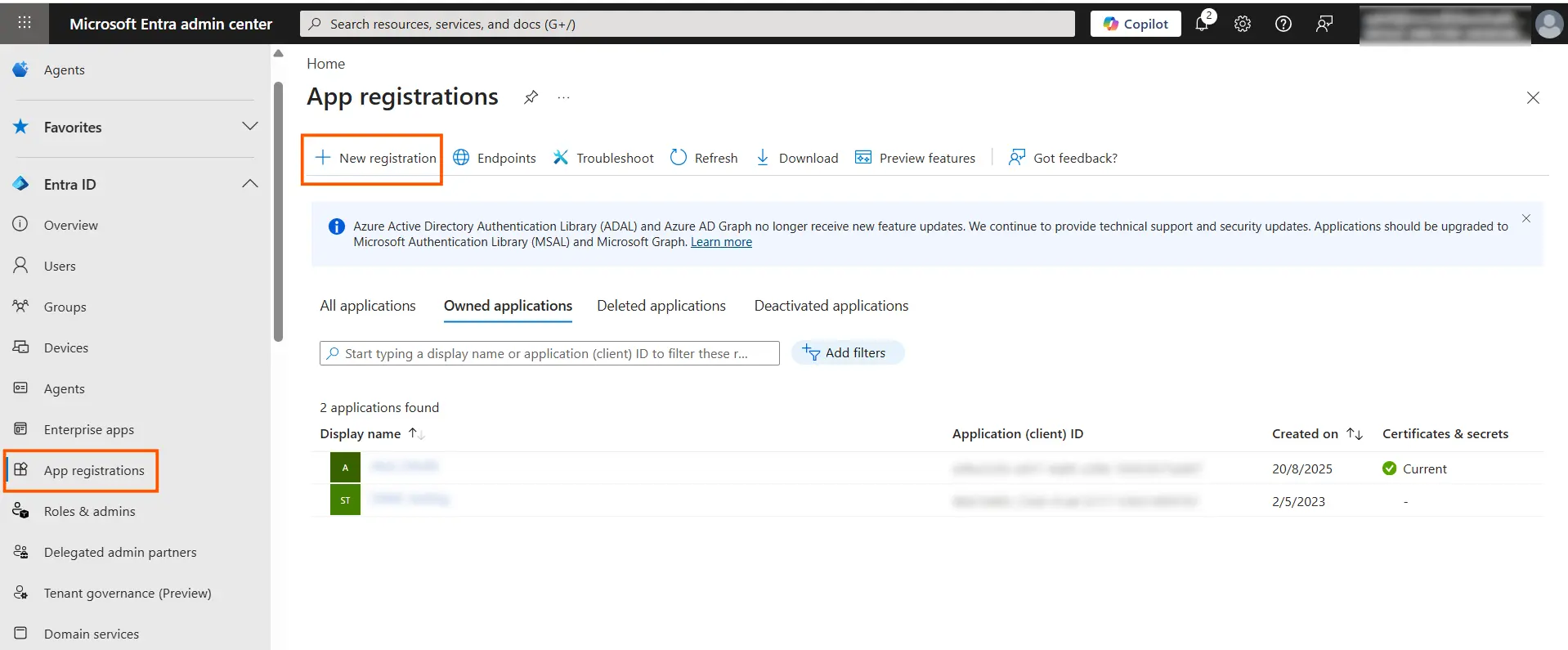This screenshot has width=1568, height=650.
Task: Pin the App registrations page
Action: [x=531, y=97]
